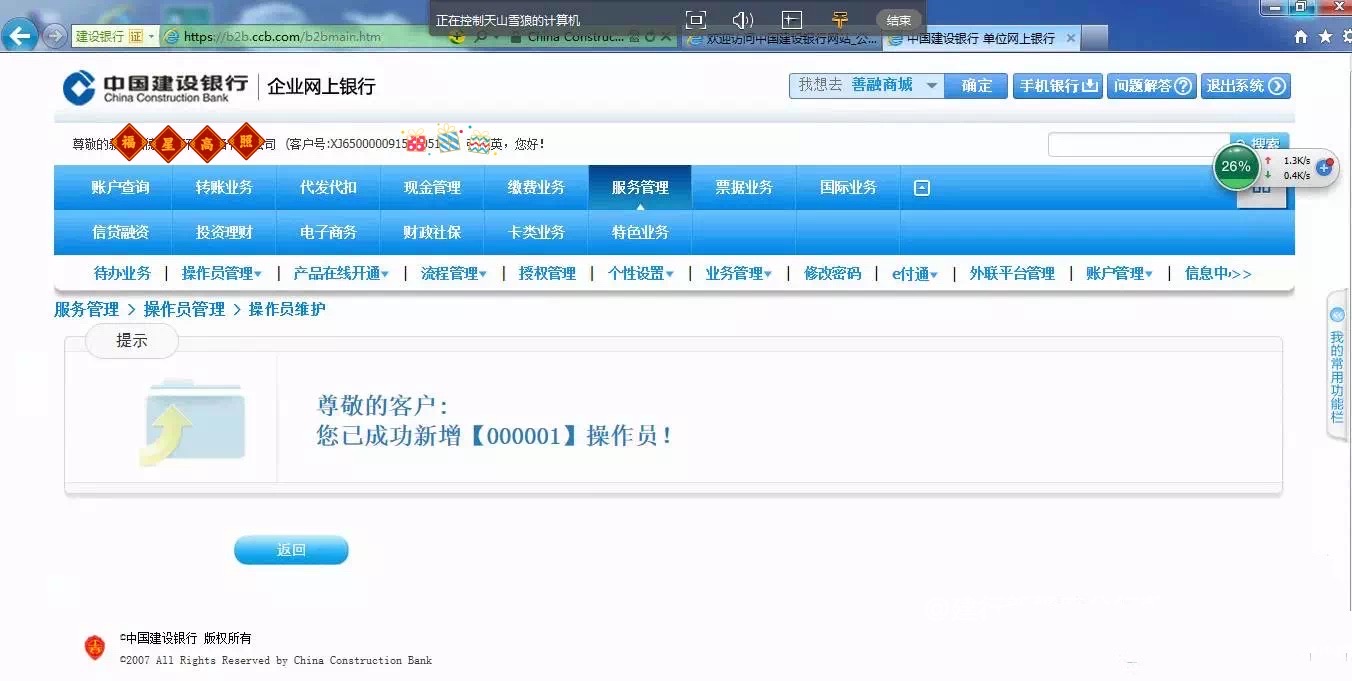The height and width of the screenshot is (681, 1352).
Task: Click 服务管理 in the breadcrumb
Action: coord(86,309)
